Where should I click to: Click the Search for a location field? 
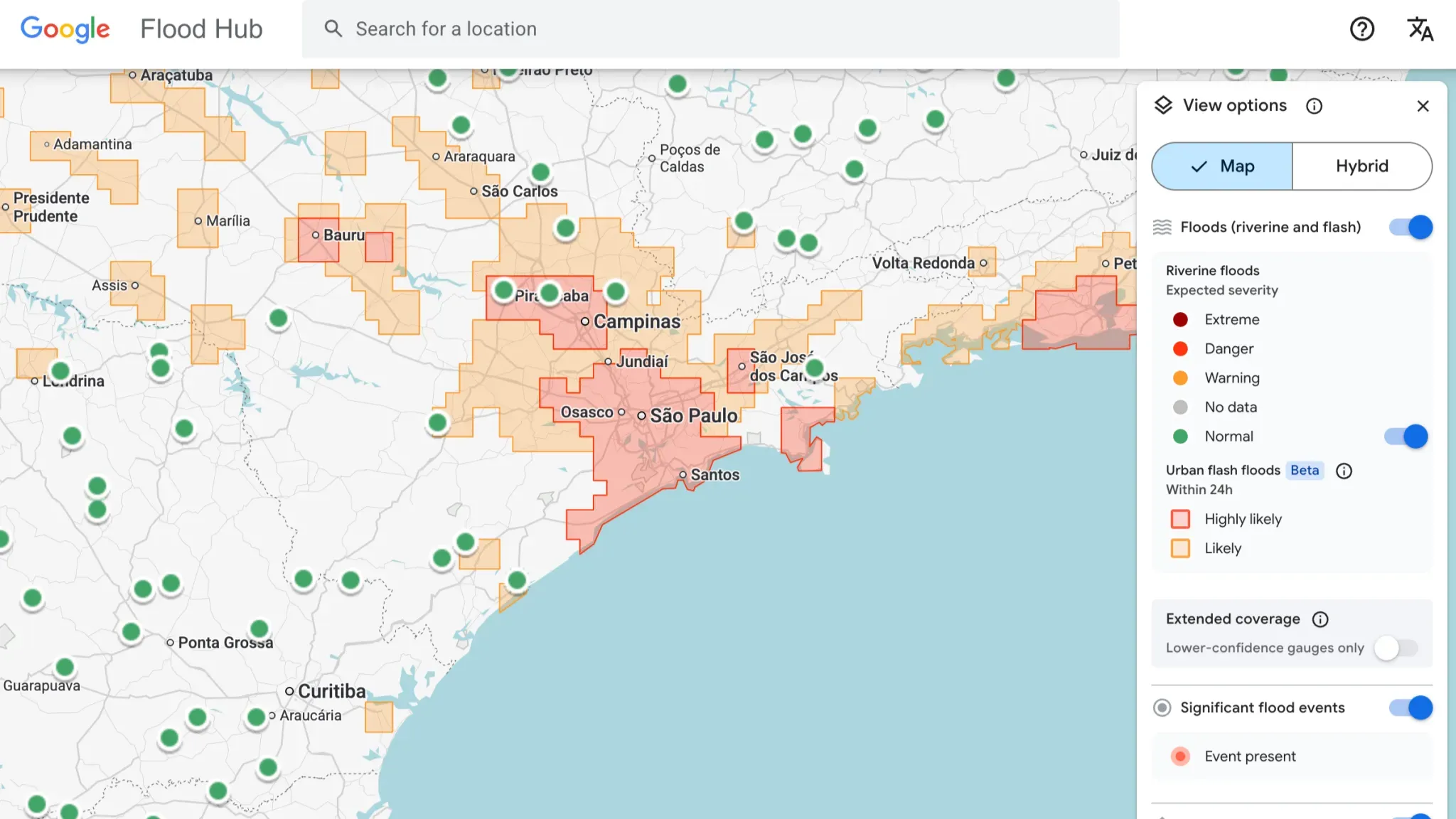[x=711, y=29]
